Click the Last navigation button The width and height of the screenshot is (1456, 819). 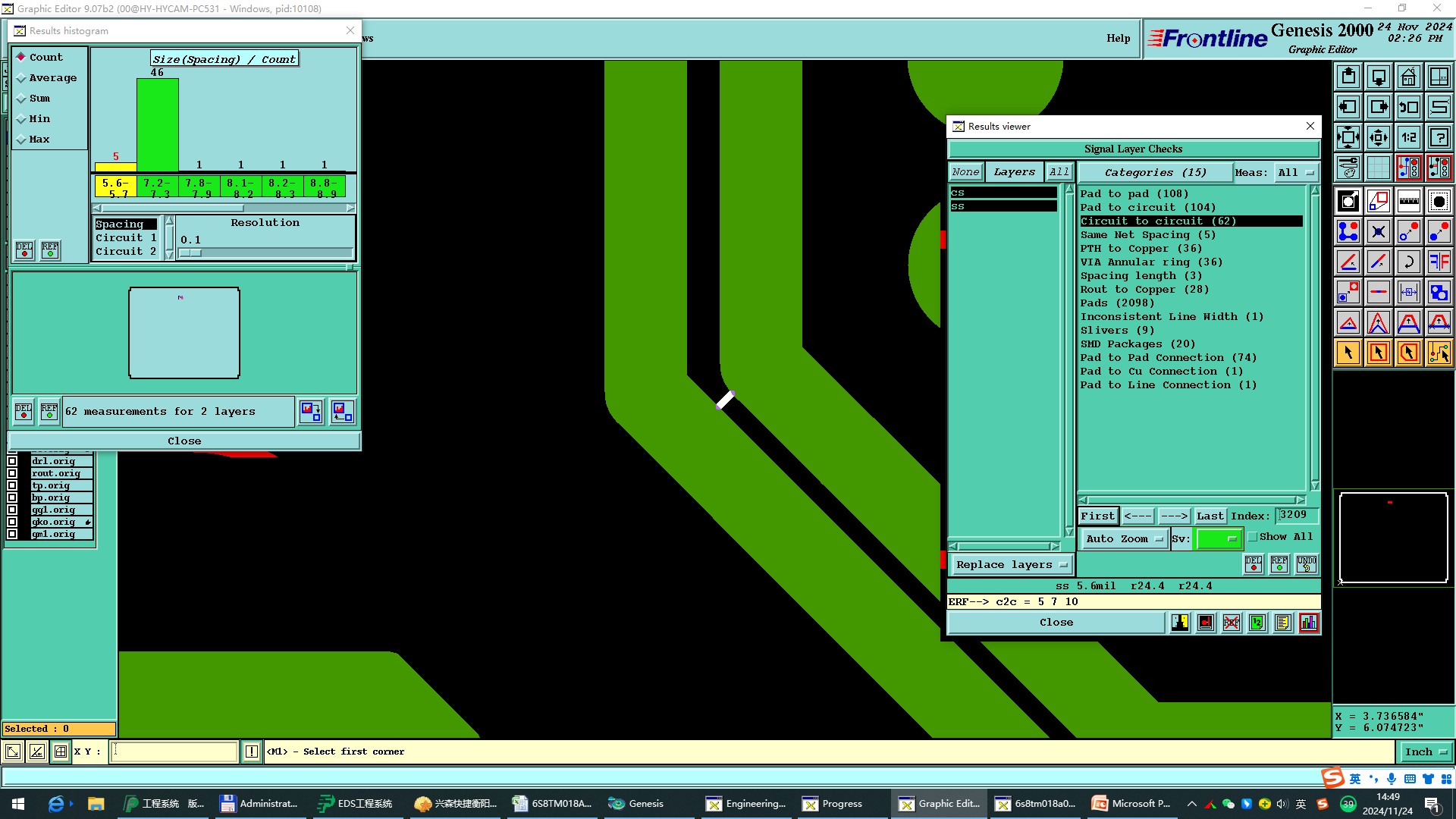(1210, 516)
